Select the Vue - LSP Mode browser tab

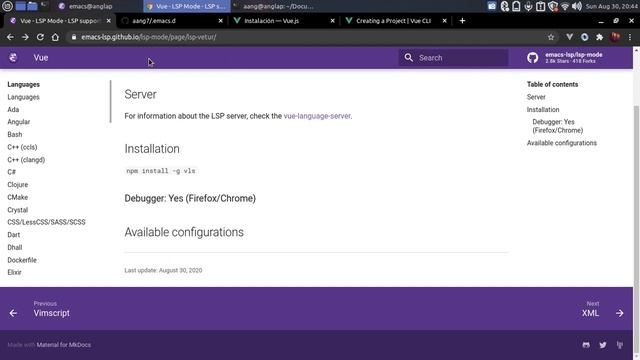pos(60,21)
